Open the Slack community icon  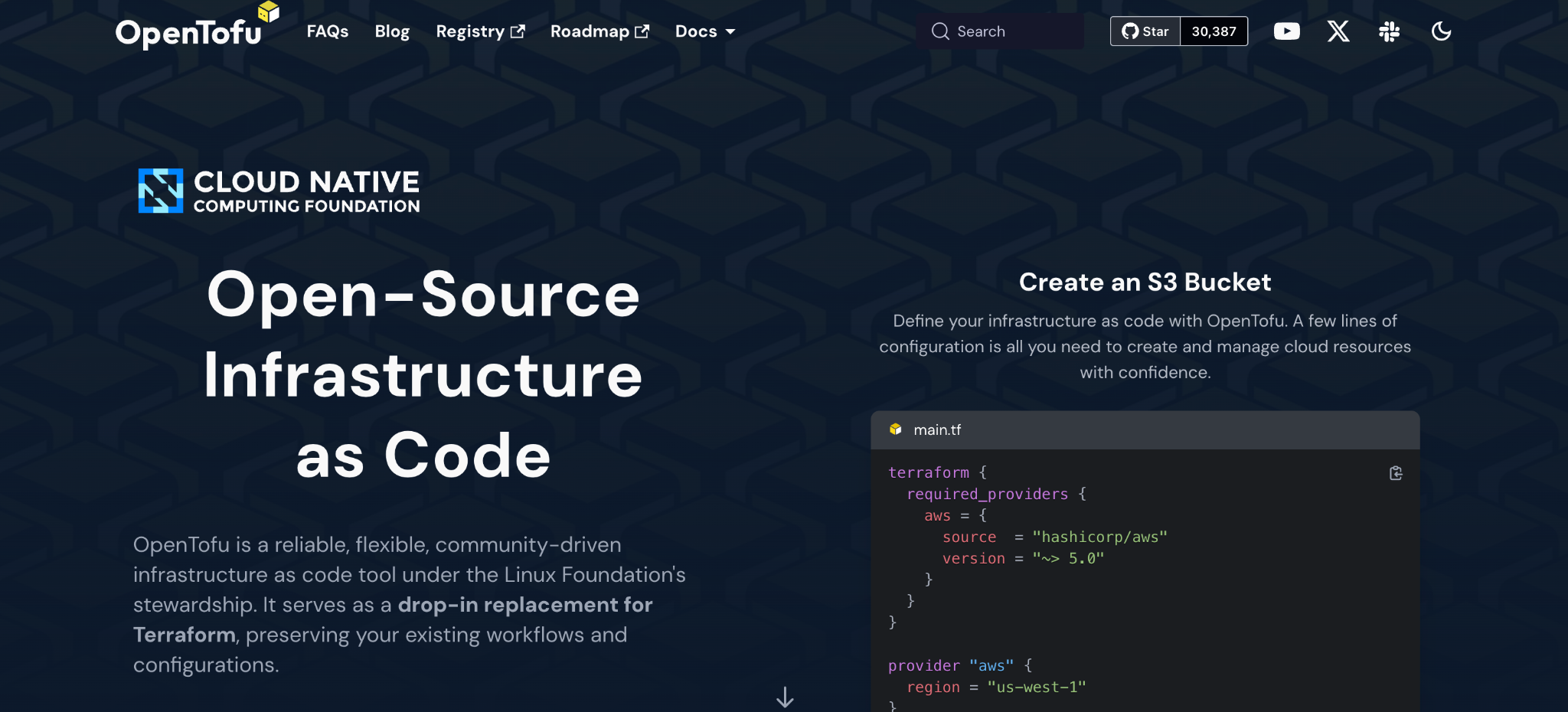[1389, 31]
